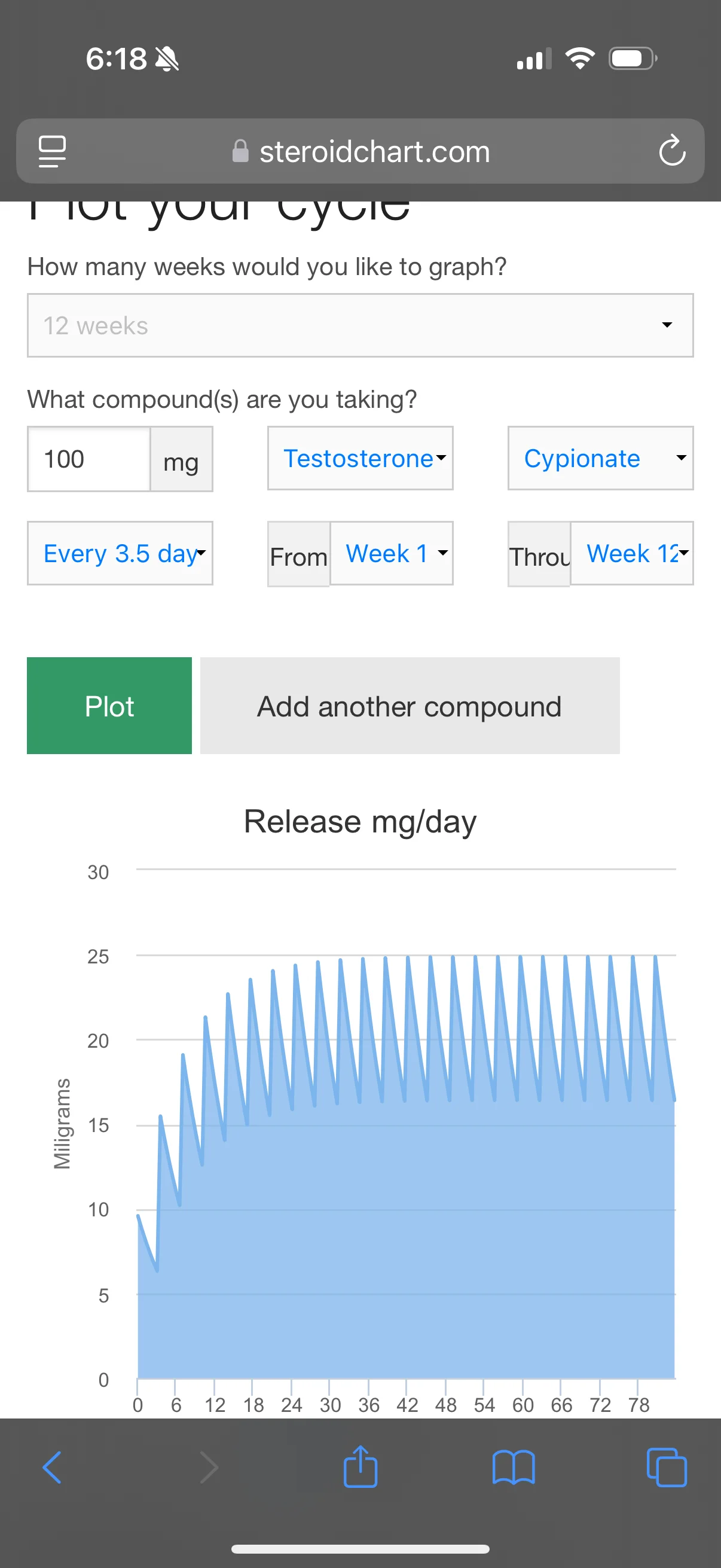Click Add another compound button
The image size is (721, 1568).
coord(410,706)
